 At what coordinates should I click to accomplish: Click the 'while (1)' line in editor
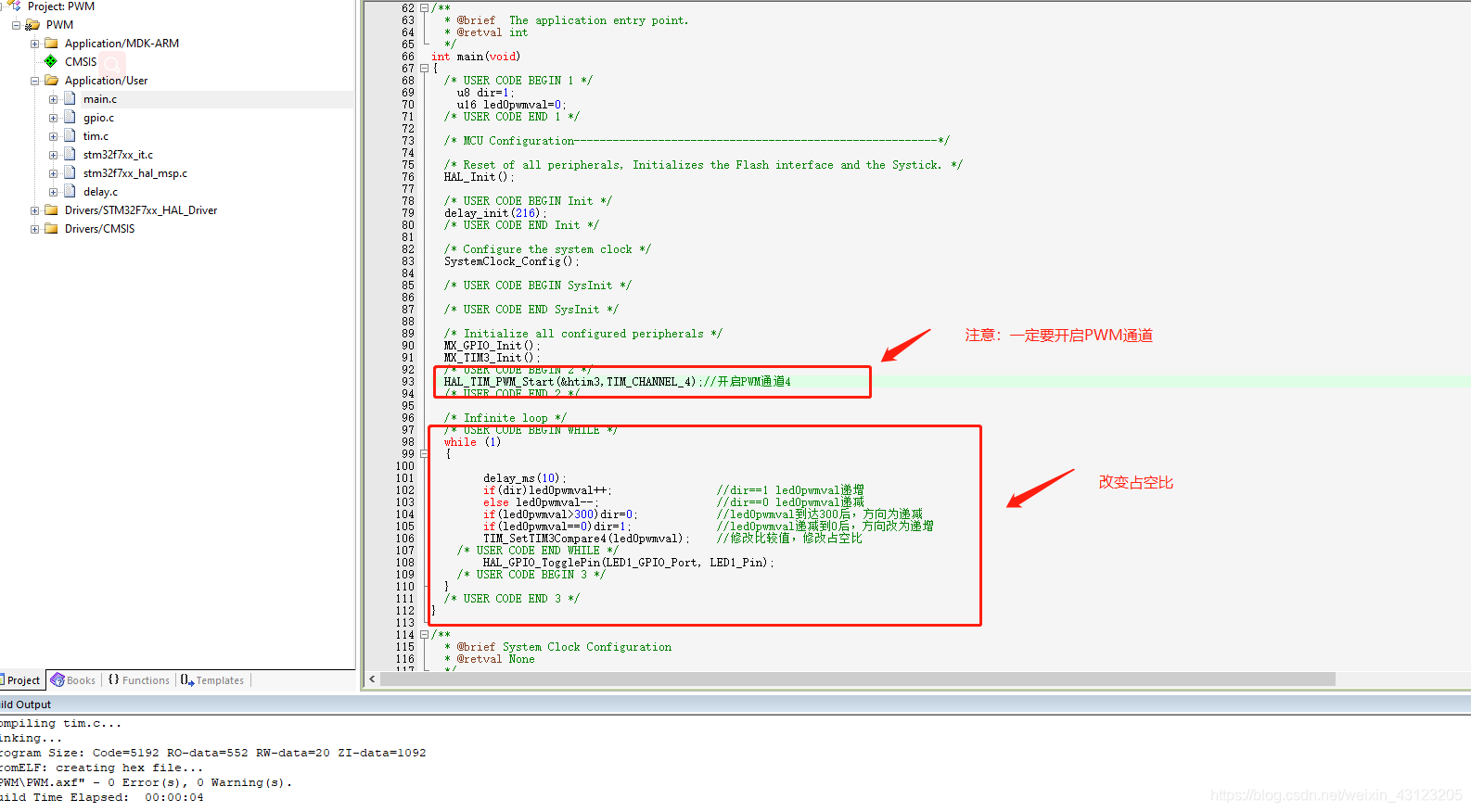click(x=472, y=442)
